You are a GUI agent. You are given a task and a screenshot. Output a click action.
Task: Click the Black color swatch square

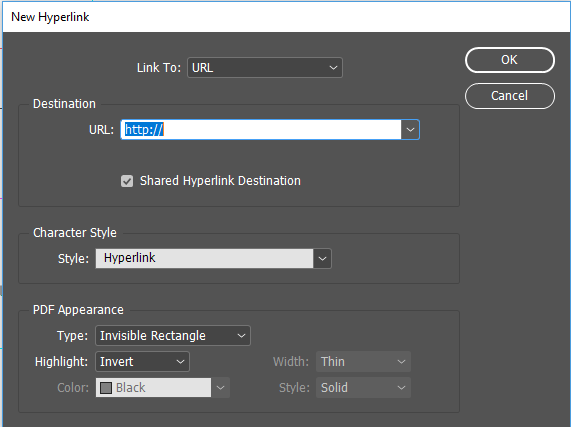pyautogui.click(x=106, y=388)
